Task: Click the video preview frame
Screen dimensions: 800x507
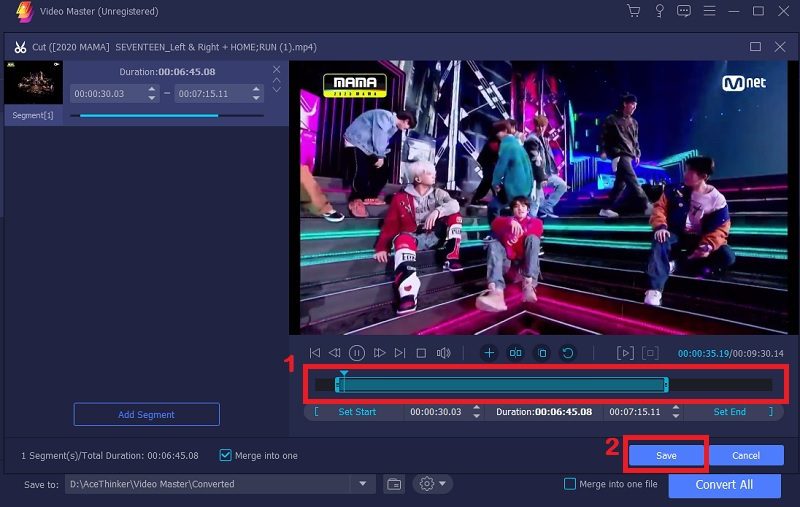Action: point(543,197)
